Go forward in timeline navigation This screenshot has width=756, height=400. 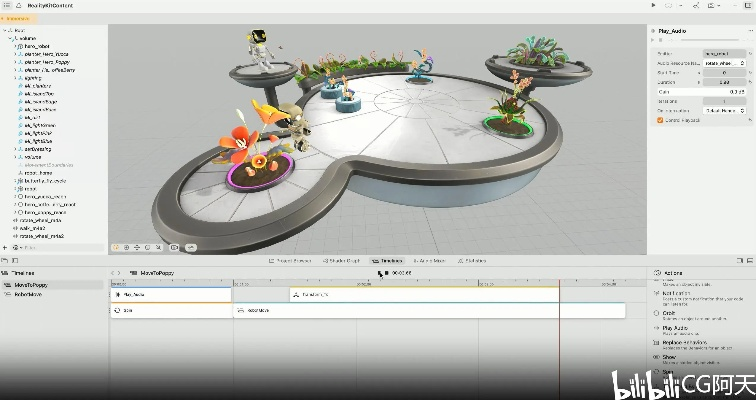tap(119, 273)
